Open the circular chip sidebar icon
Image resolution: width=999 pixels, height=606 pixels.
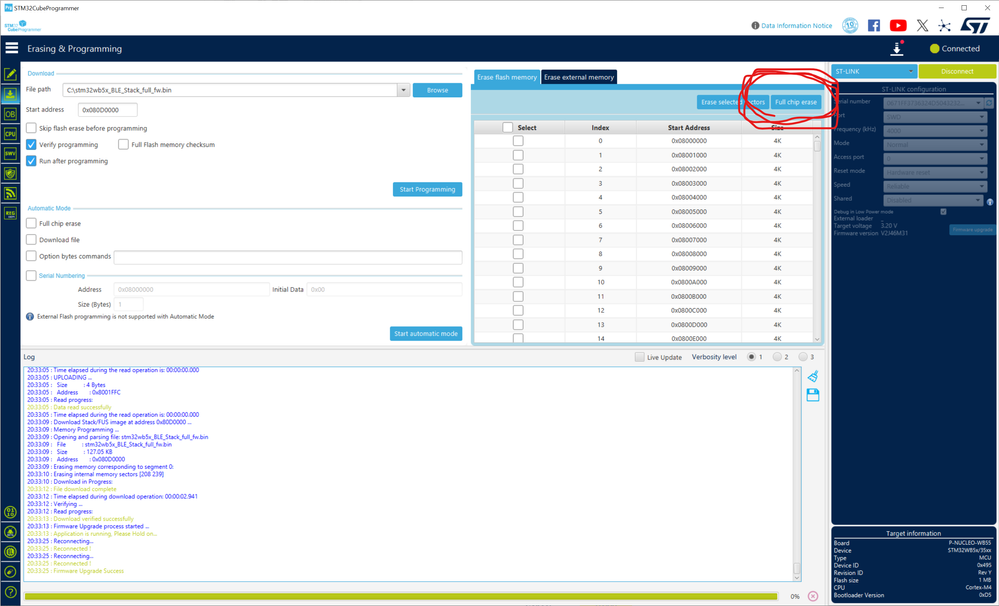(x=10, y=552)
